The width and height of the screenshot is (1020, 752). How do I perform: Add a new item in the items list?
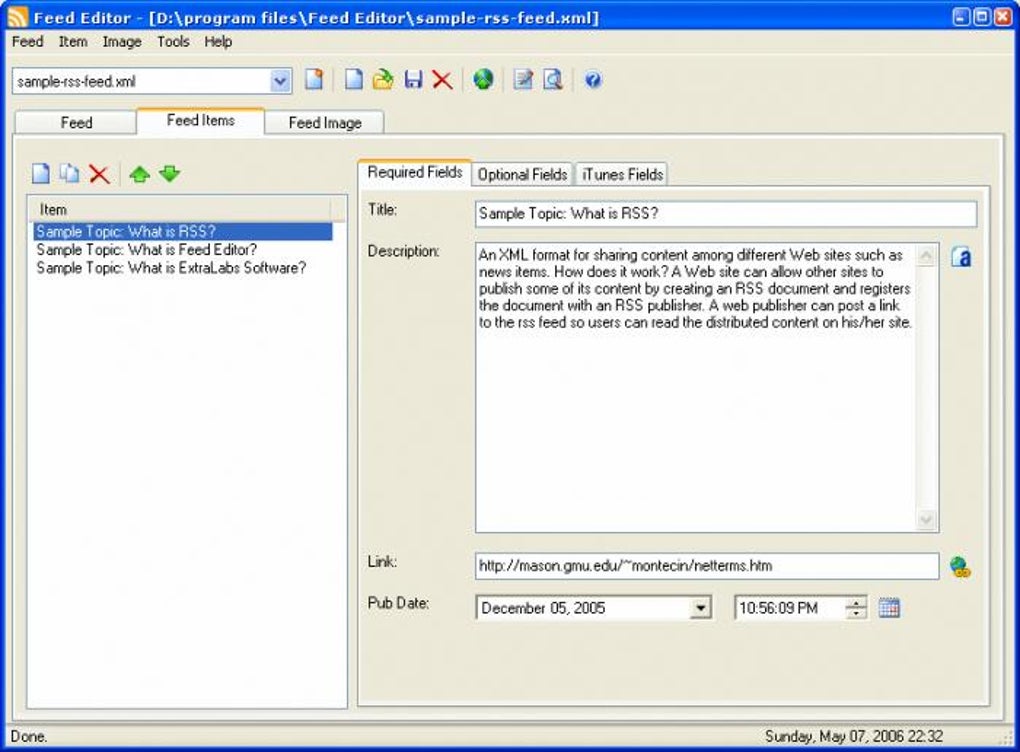pos(41,174)
